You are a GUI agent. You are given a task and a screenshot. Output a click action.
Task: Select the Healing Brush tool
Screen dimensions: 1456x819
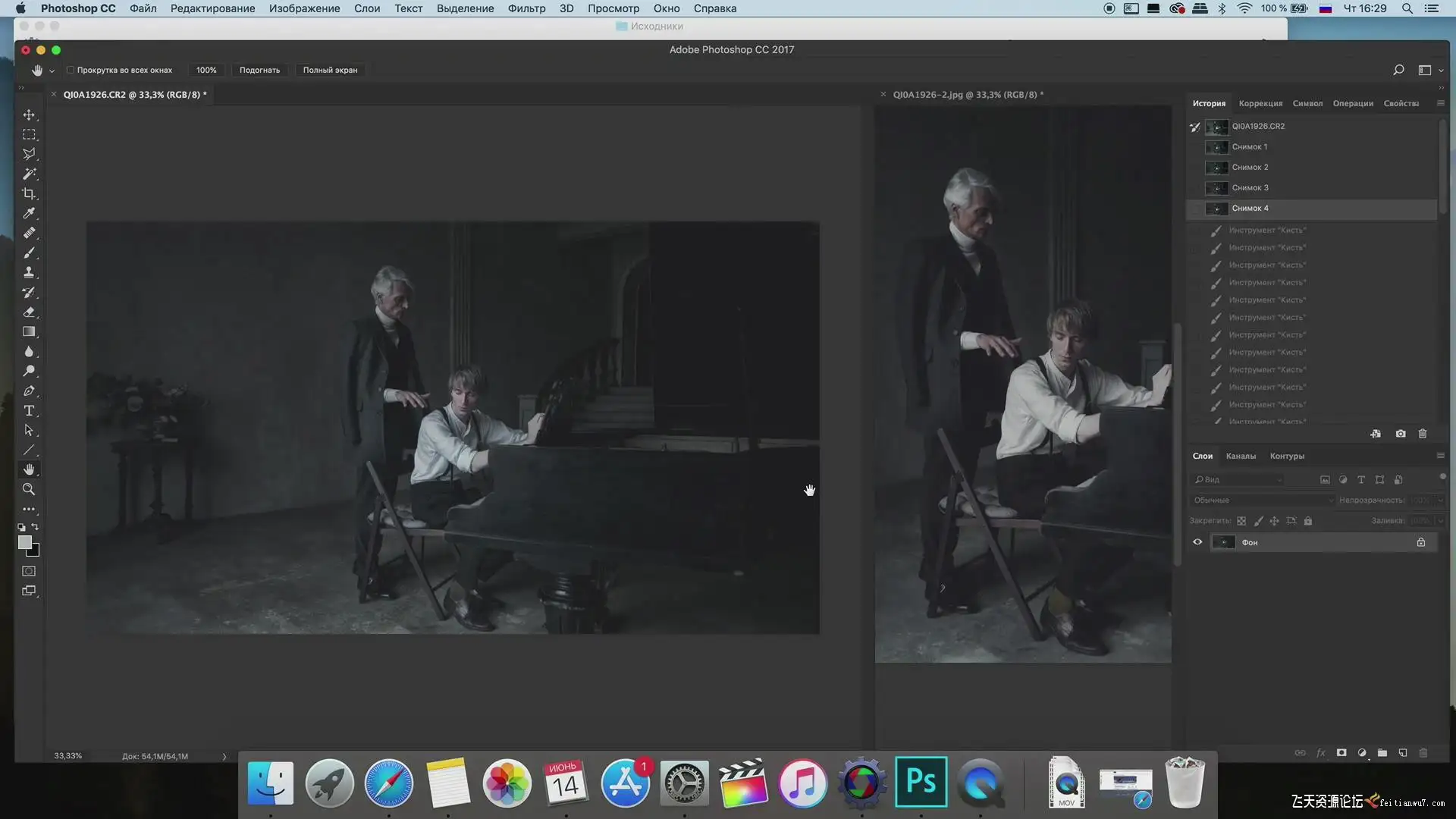[x=29, y=233]
